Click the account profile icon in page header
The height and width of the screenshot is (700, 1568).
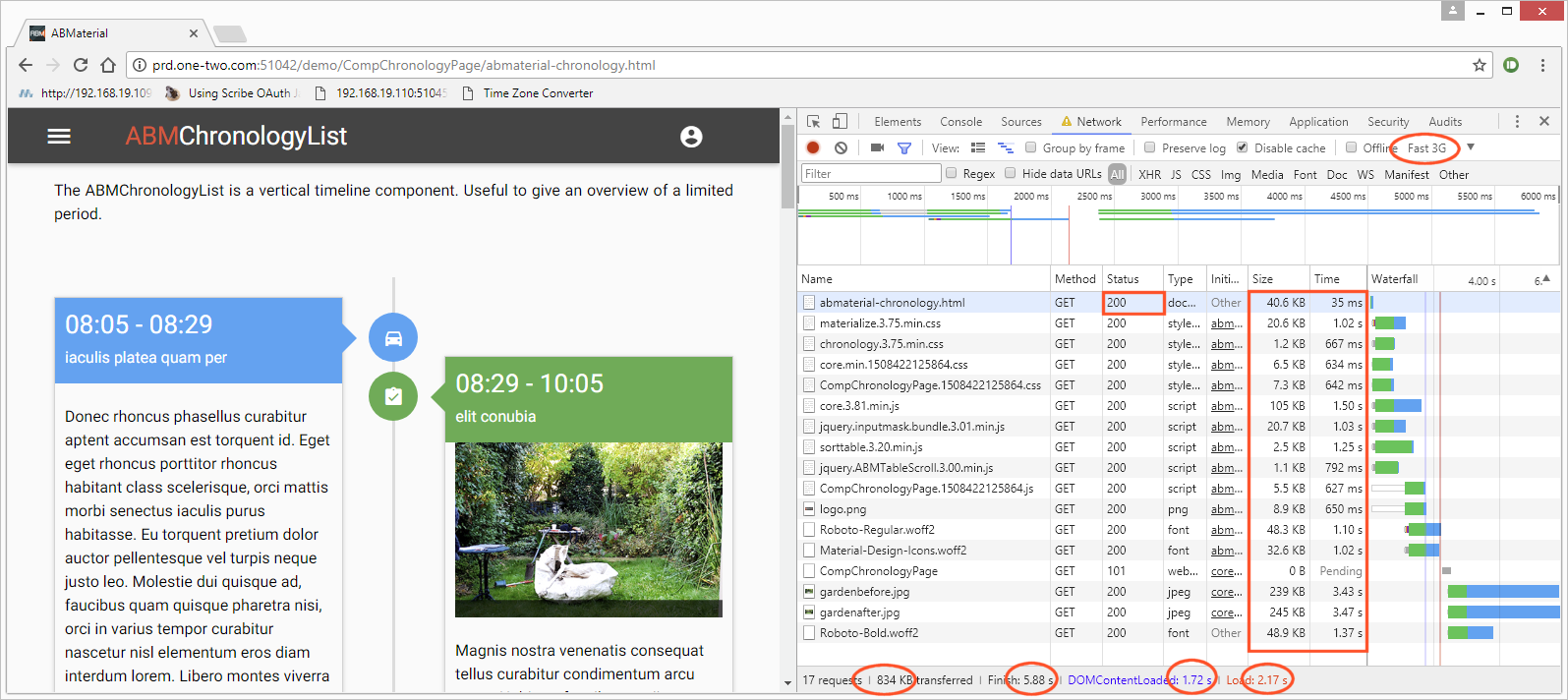(x=691, y=137)
